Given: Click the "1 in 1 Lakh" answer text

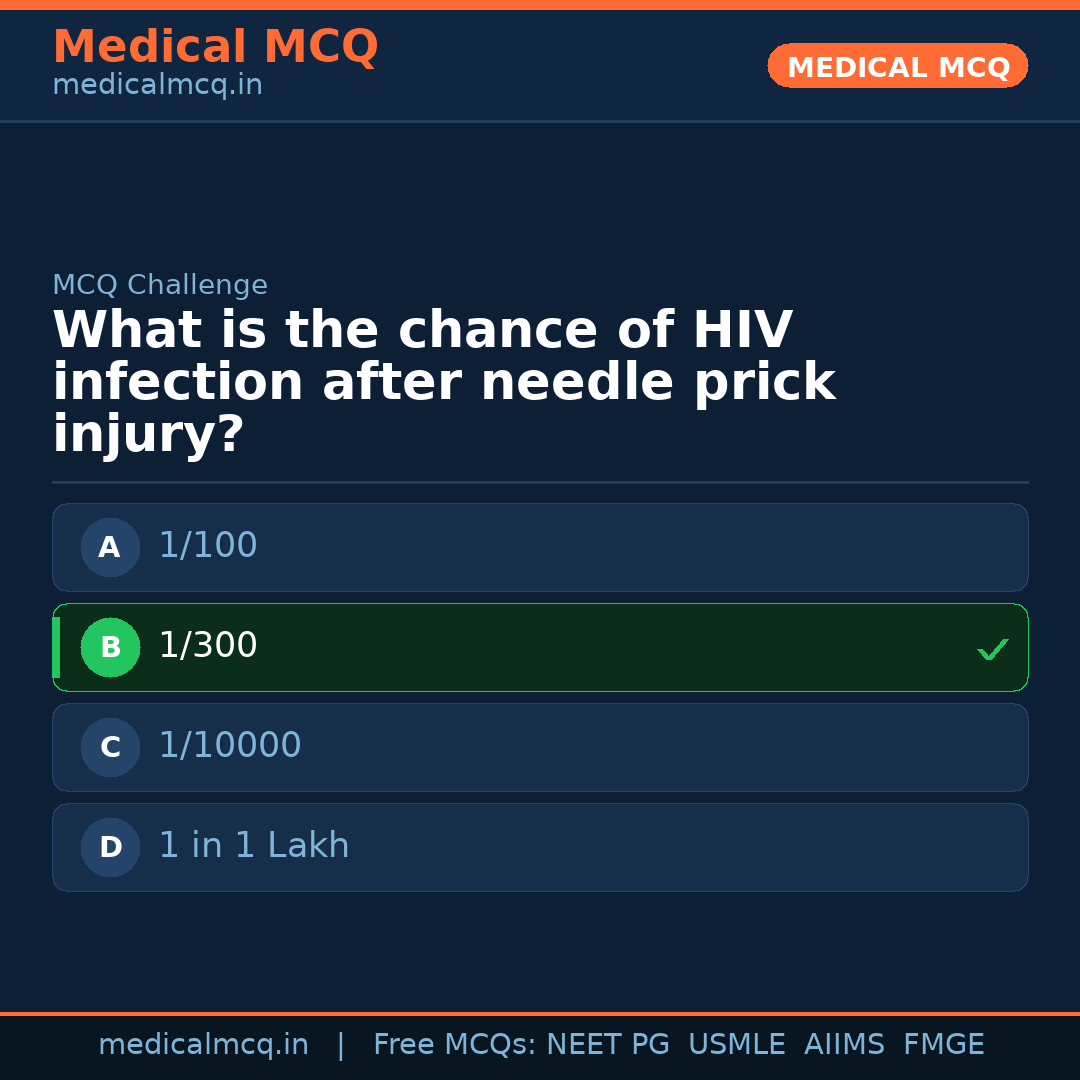Looking at the screenshot, I should pyautogui.click(x=254, y=846).
